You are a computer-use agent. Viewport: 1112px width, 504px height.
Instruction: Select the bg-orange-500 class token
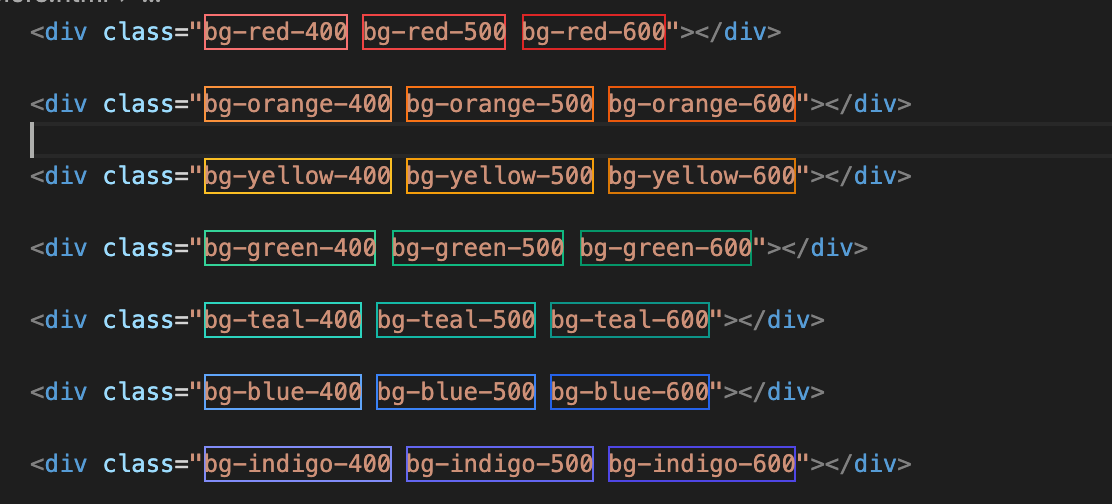pos(500,104)
